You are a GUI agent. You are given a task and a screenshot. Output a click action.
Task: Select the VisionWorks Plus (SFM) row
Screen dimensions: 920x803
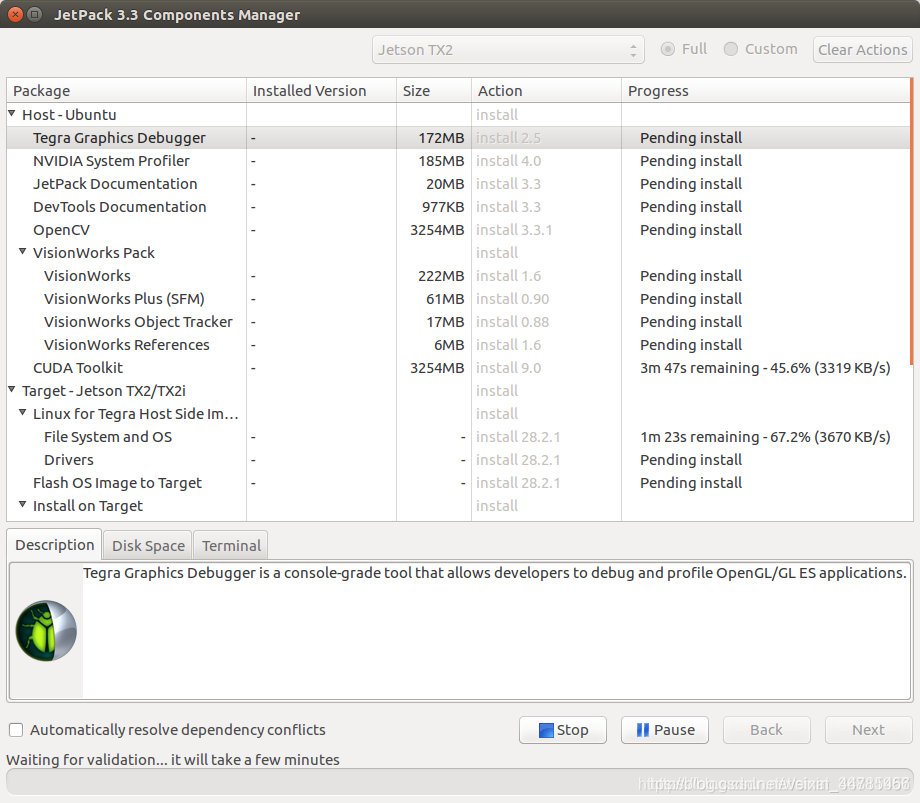pyautogui.click(x=458, y=299)
